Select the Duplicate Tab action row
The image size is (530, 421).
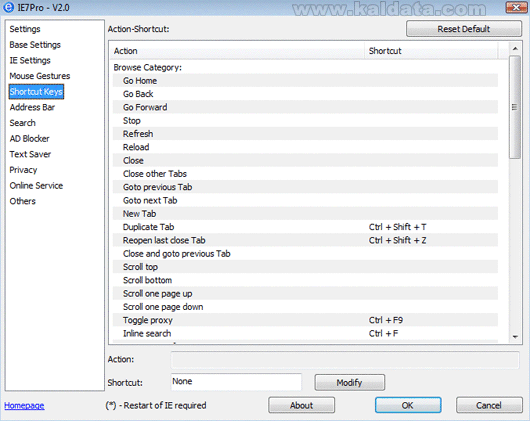coord(305,227)
